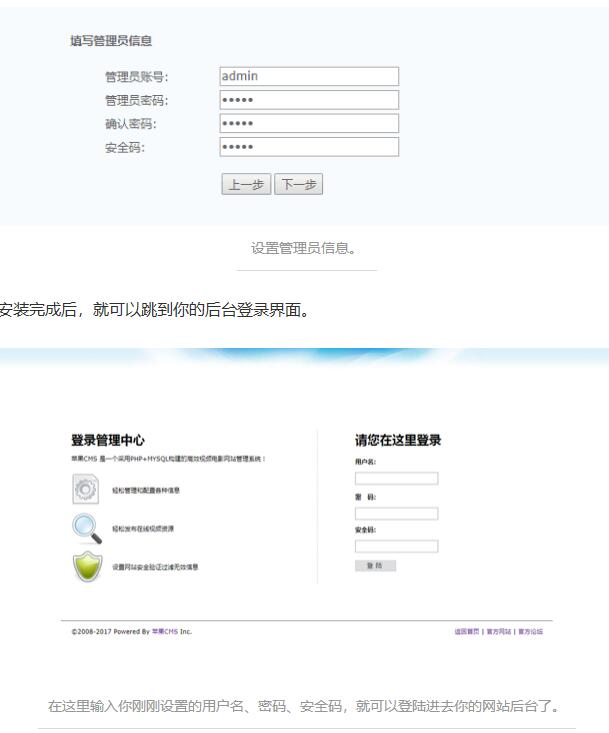Click the 登陆 login button
Image resolution: width=609 pixels, height=733 pixels.
click(375, 566)
